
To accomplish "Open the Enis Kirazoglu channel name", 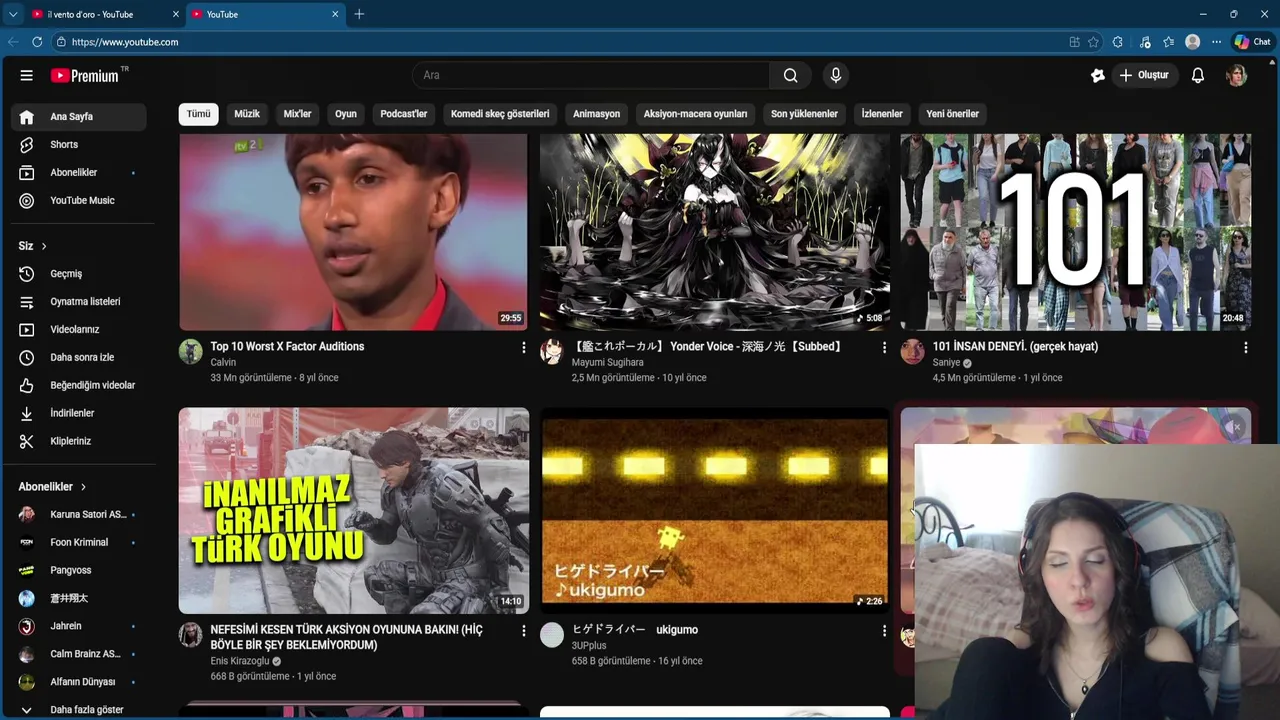I will point(240,661).
